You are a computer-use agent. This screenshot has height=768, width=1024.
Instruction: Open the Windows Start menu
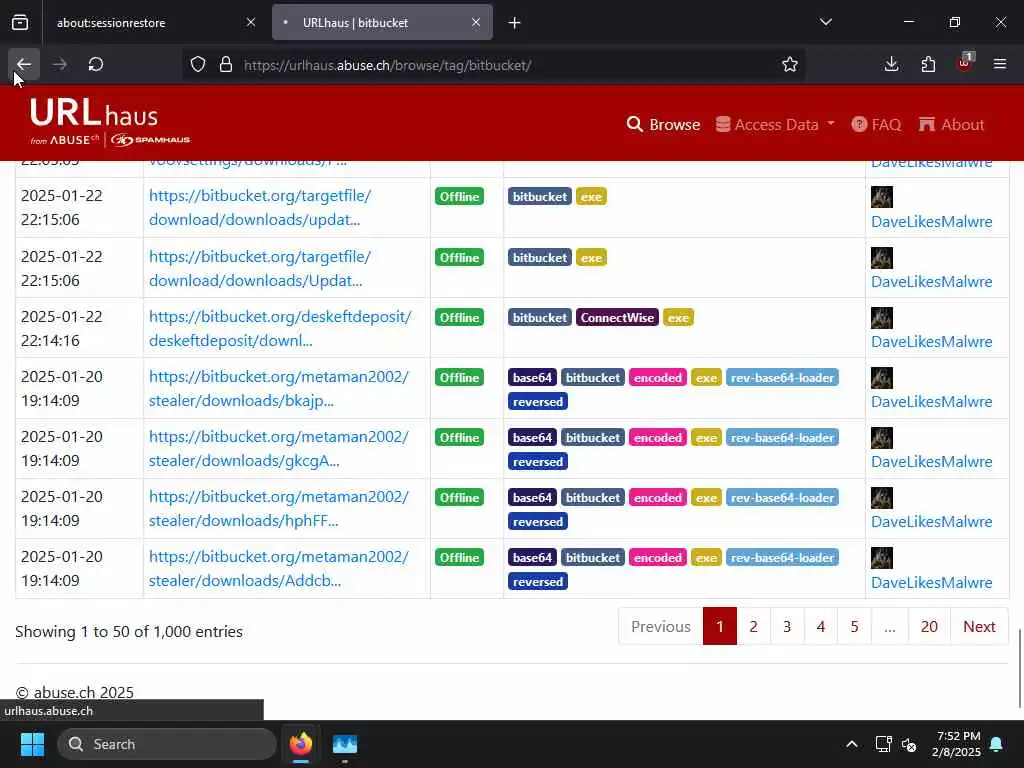32,744
